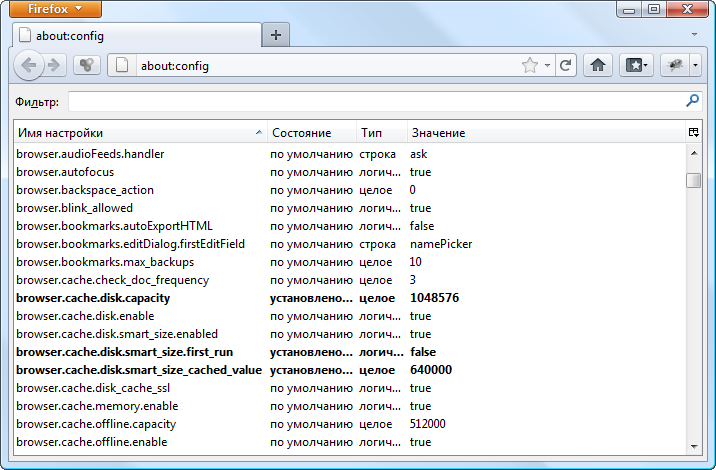
Task: Select browser.cache.disk.smart_size.first_run preference
Action: (350, 352)
